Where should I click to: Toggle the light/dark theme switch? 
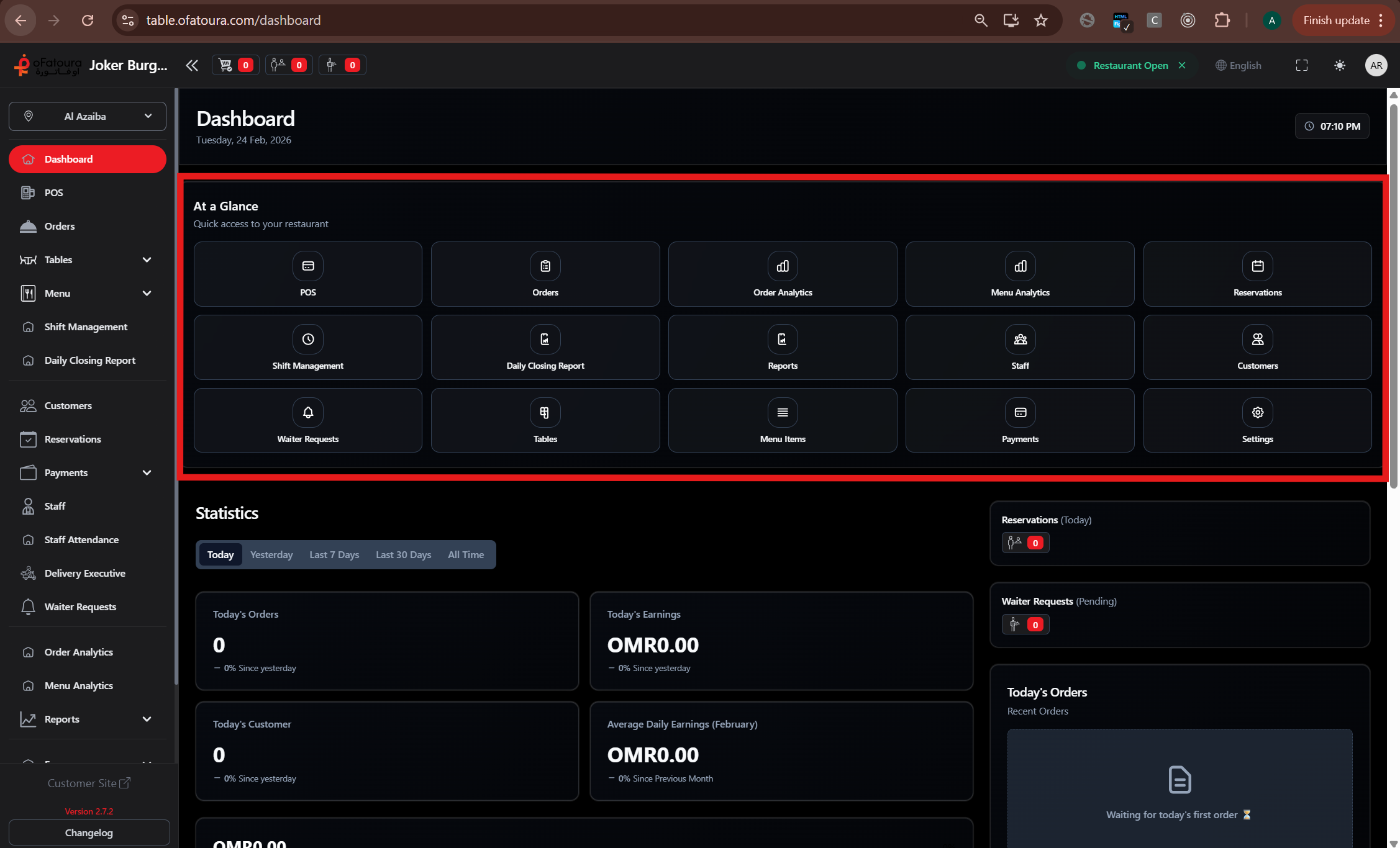1340,65
